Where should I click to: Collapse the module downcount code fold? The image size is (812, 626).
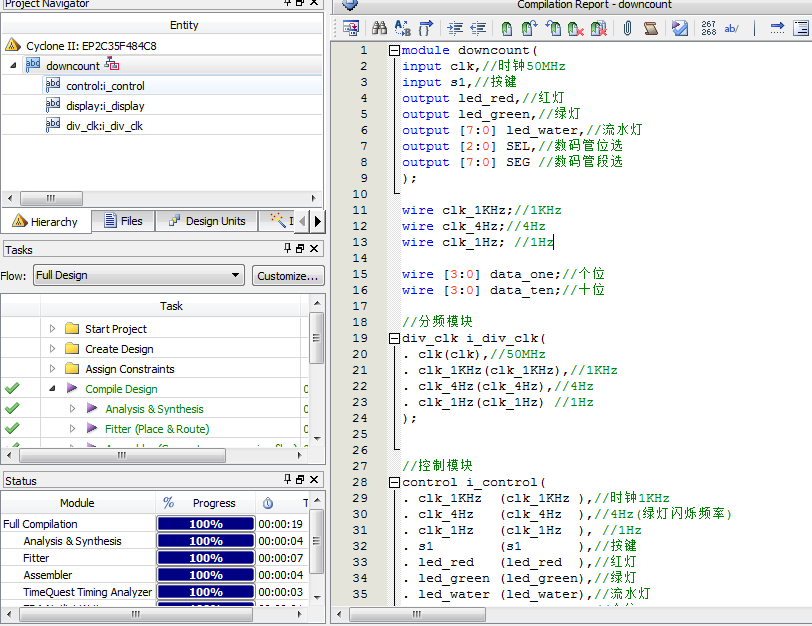tap(394, 51)
